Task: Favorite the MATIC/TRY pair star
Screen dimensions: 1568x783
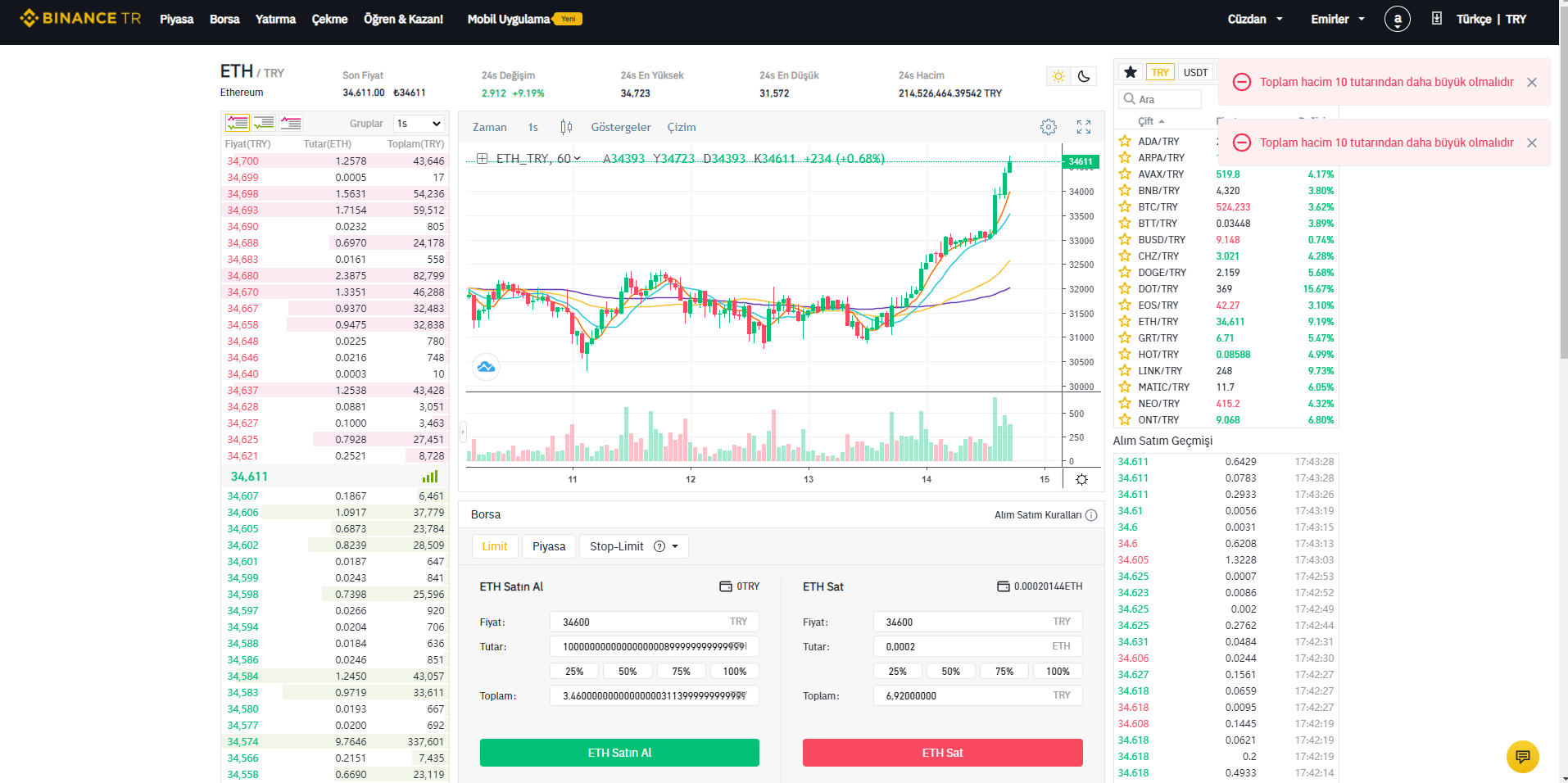Action: (1125, 387)
